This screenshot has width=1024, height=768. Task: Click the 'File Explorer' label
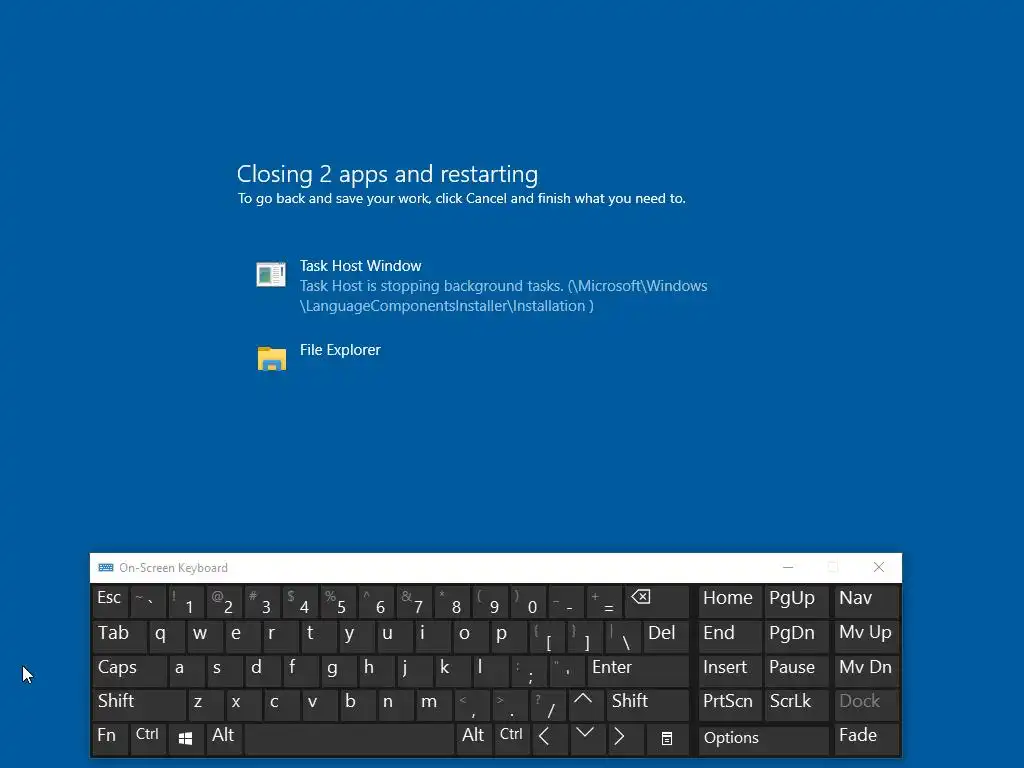point(340,350)
